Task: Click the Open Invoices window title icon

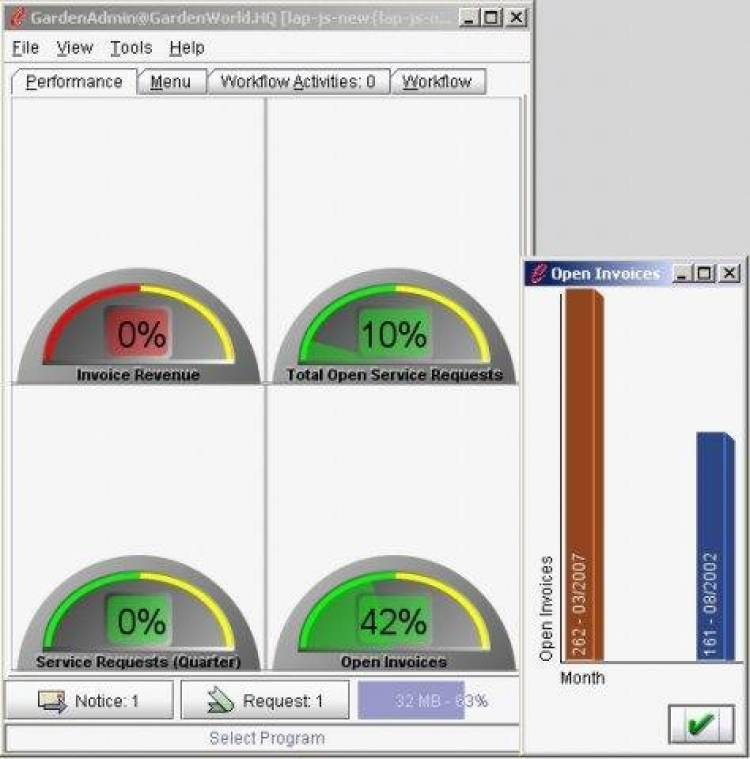Action: [538, 273]
